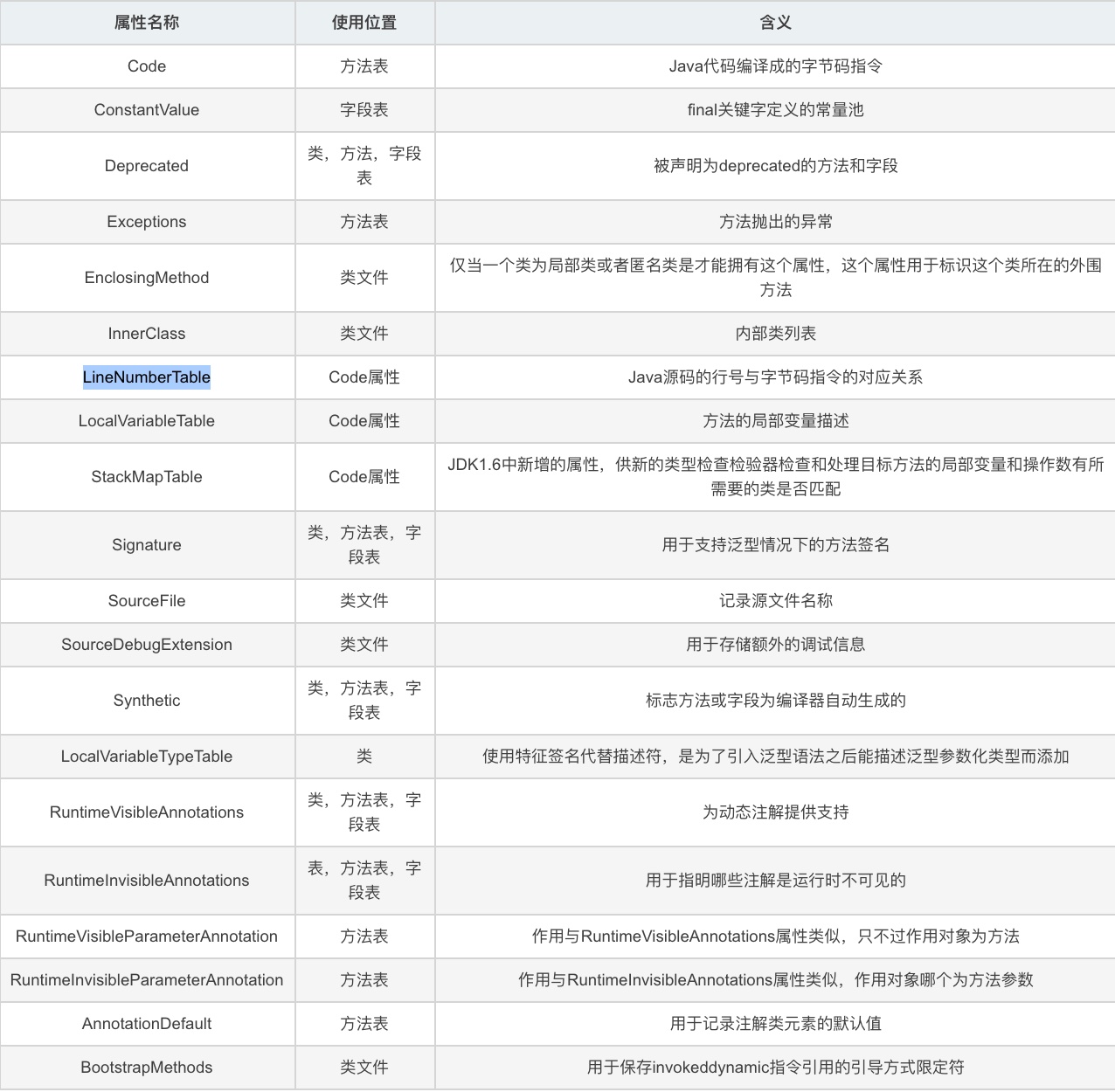Click the highlighted LineNumberTable text
The image size is (1115, 1092).
coord(147,377)
